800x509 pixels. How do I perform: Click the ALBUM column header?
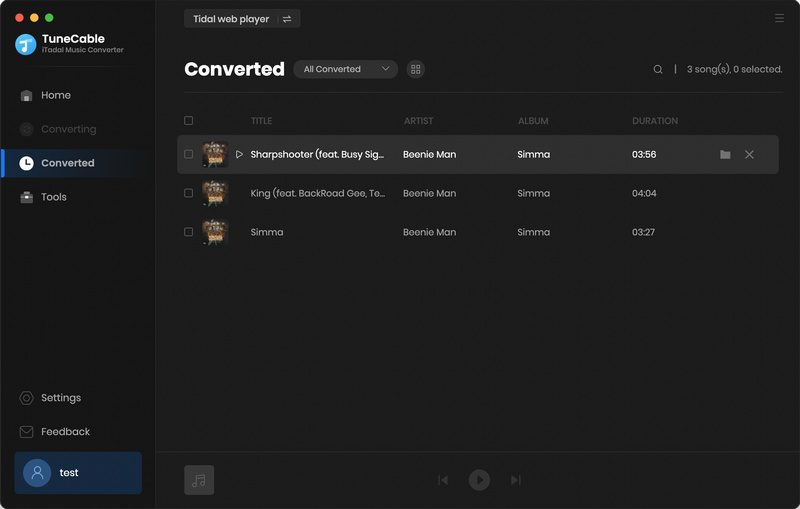[533, 121]
